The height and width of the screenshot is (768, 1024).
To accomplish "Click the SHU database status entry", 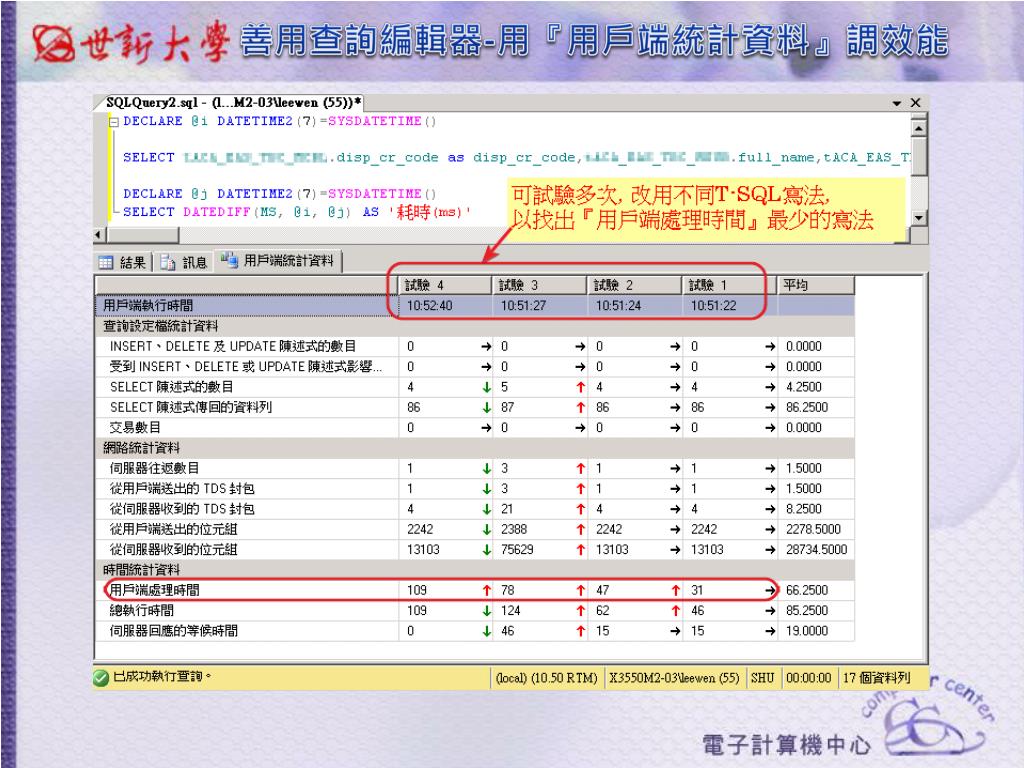I will (x=762, y=678).
